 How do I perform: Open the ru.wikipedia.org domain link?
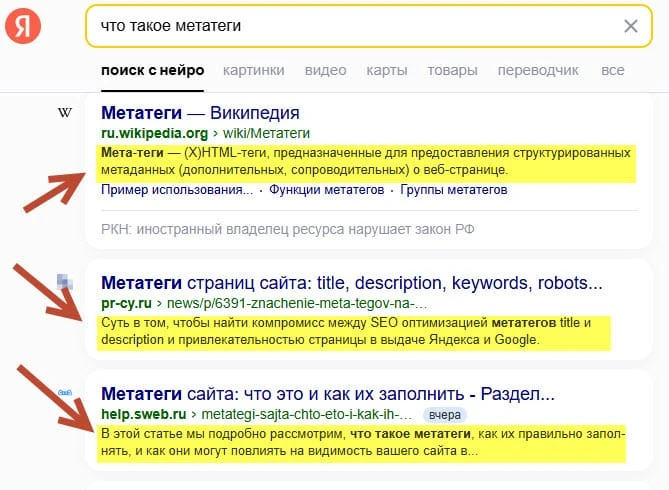click(x=154, y=134)
